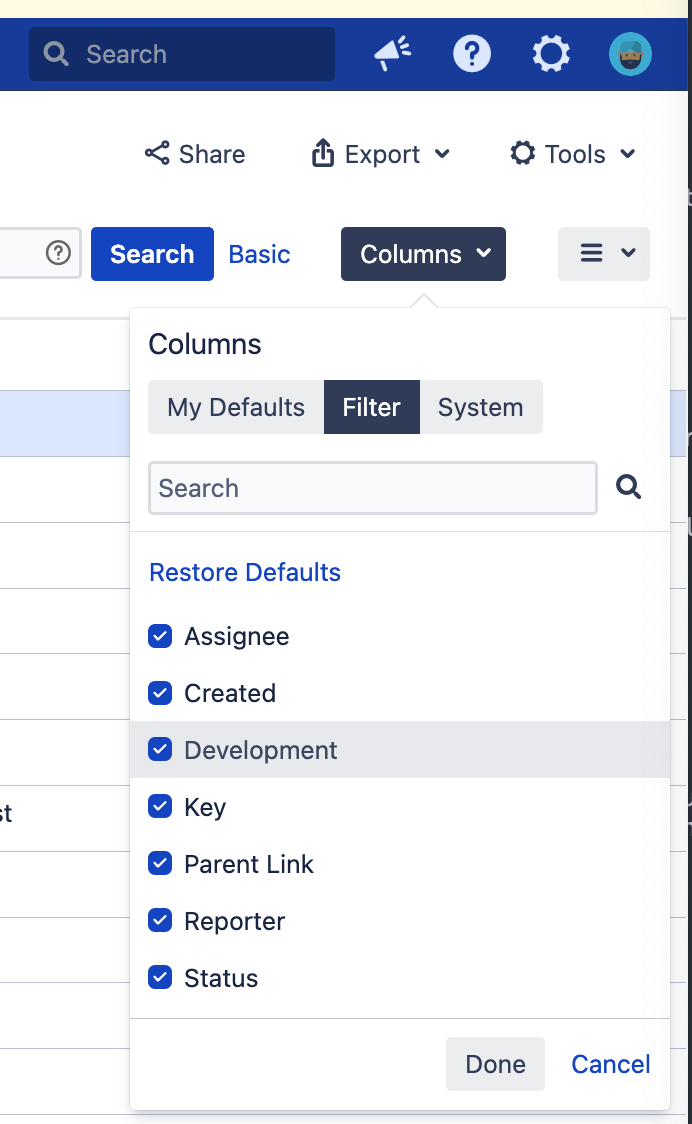This screenshot has width=692, height=1124.
Task: Click the query syntax help icon
Action: click(59, 254)
